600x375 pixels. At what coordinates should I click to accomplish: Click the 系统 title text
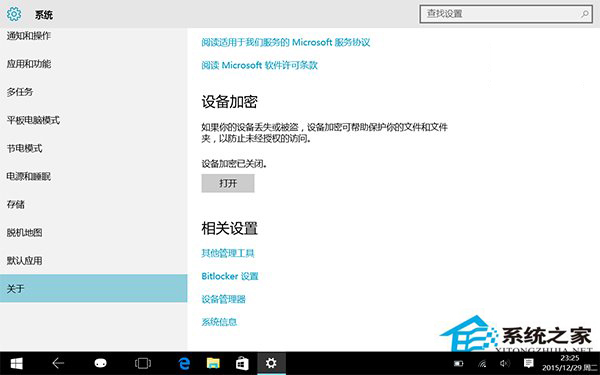click(44, 15)
